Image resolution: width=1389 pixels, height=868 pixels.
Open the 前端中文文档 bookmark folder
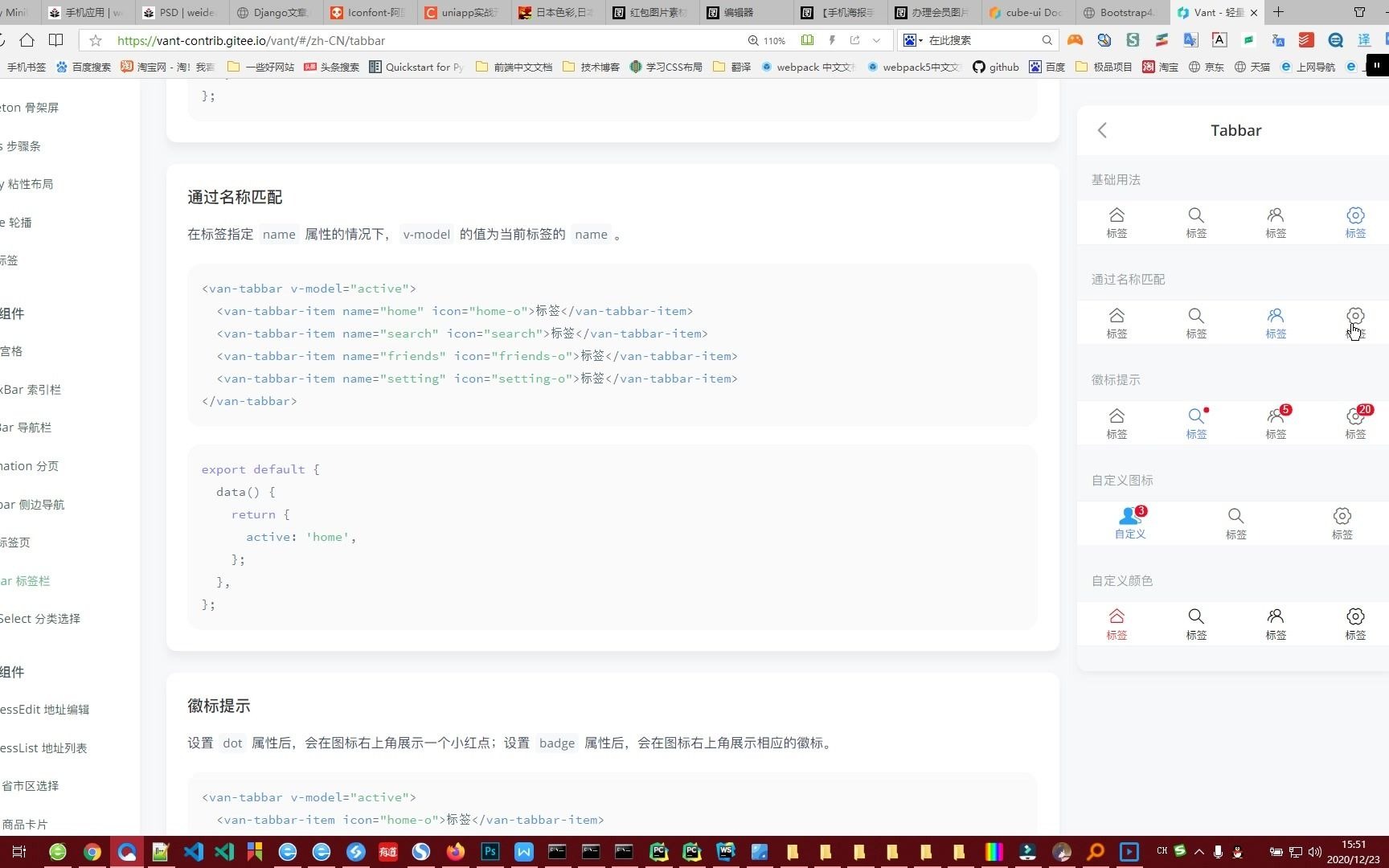pyautogui.click(x=514, y=67)
